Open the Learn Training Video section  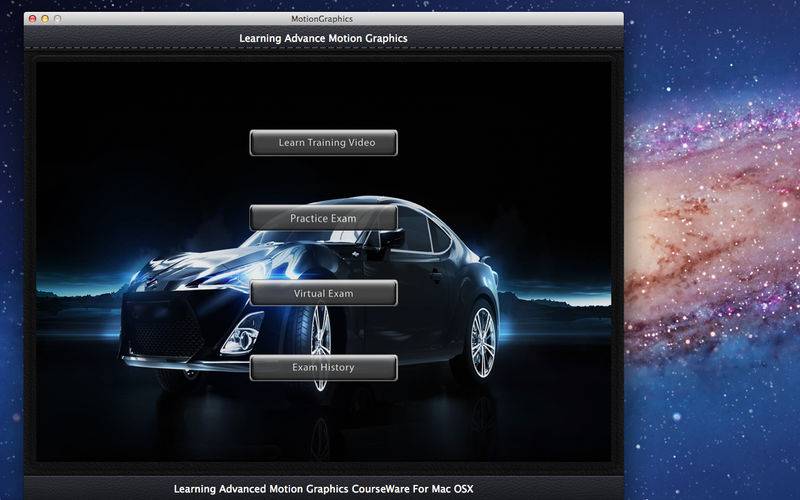pos(323,143)
